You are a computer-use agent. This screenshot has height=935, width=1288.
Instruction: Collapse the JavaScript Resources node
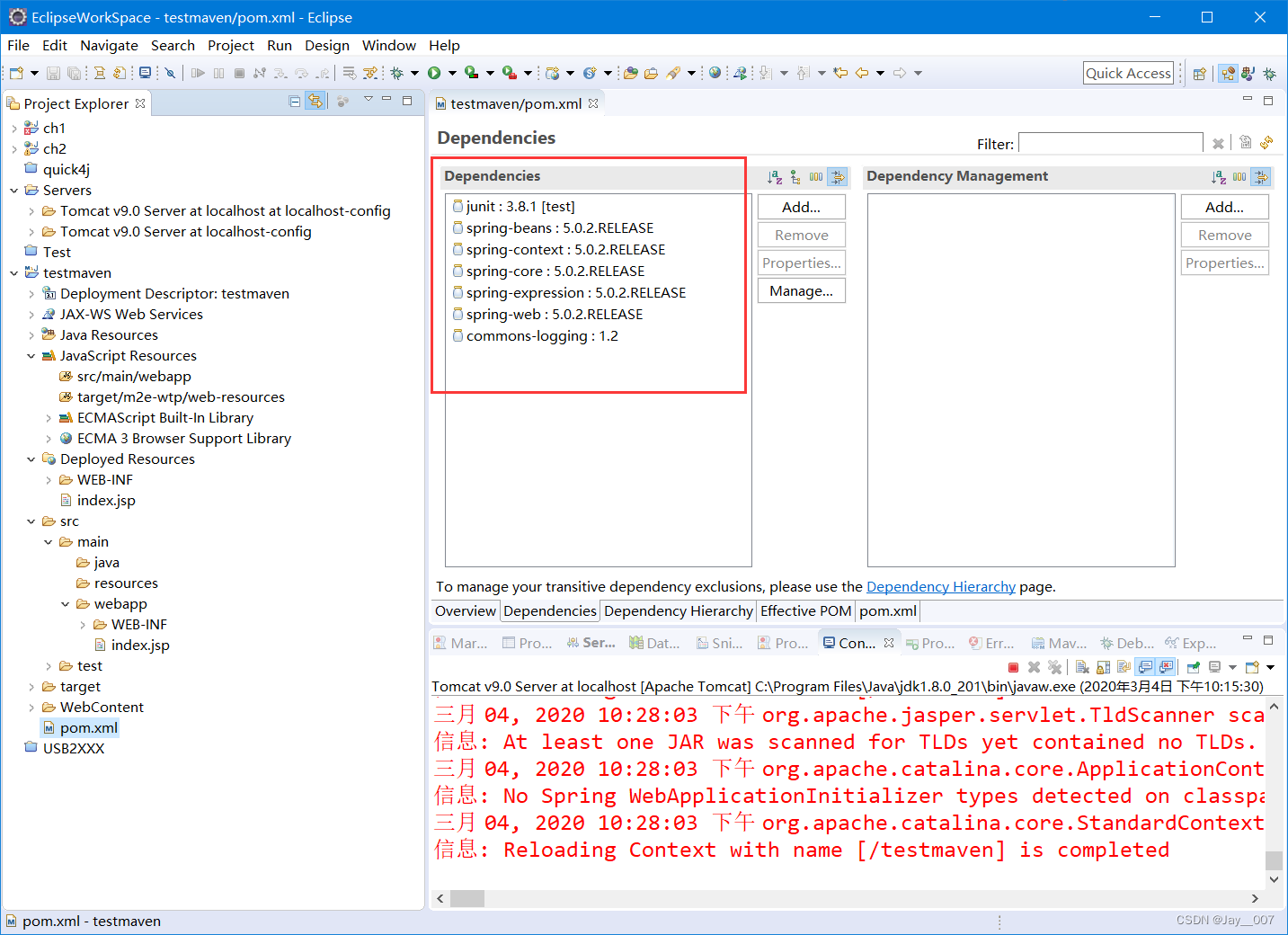[31, 356]
